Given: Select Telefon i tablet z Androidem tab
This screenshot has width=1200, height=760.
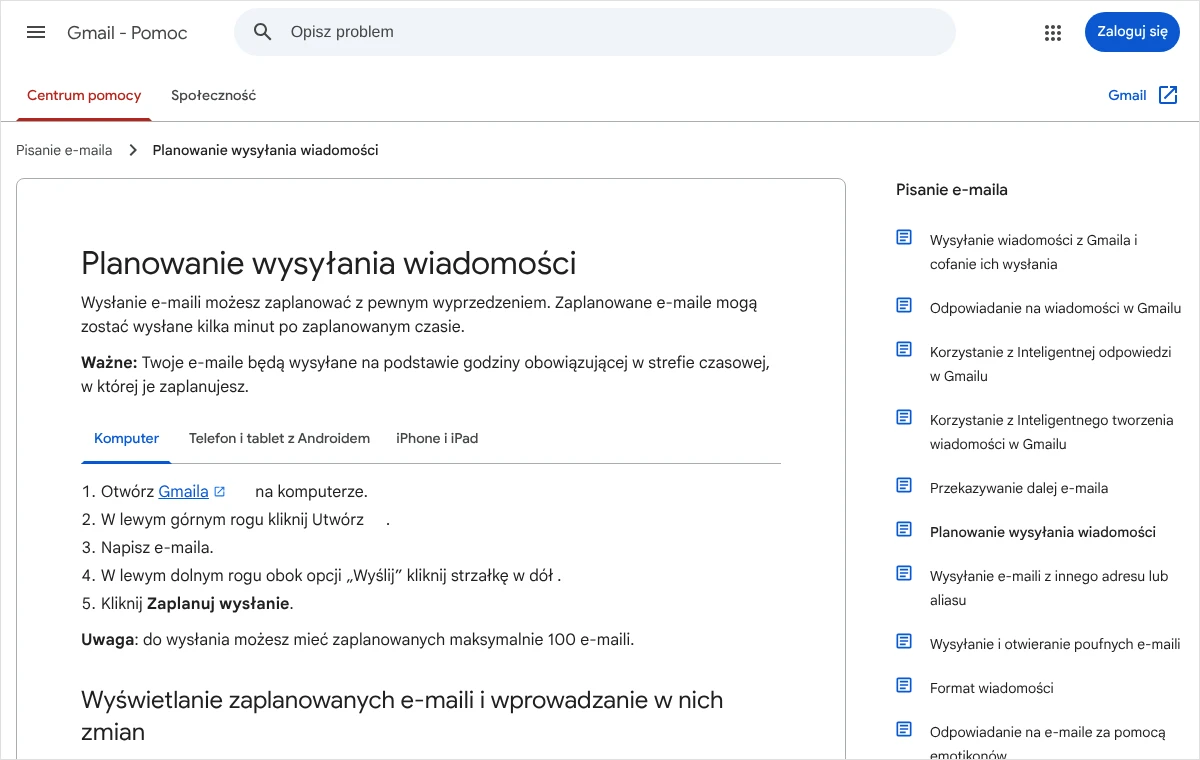Looking at the screenshot, I should click(279, 438).
